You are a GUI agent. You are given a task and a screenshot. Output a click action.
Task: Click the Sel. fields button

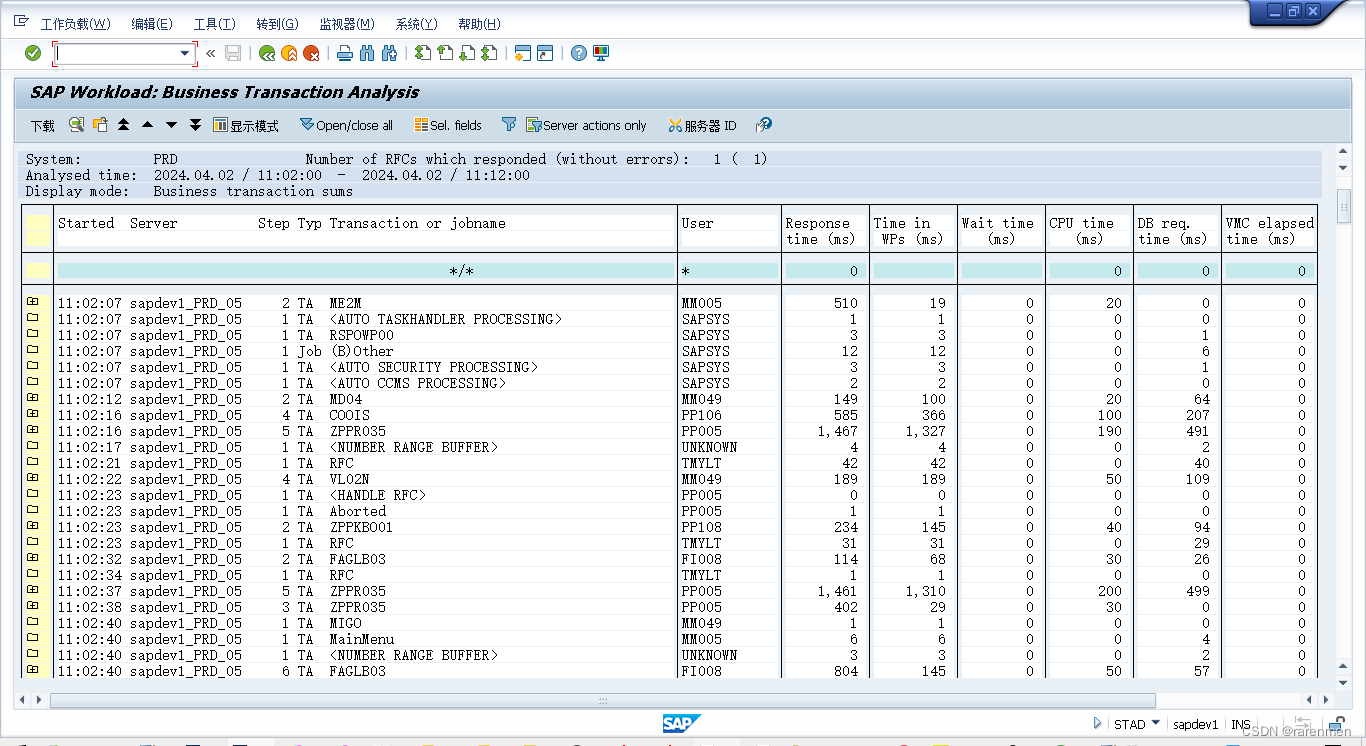coord(448,126)
